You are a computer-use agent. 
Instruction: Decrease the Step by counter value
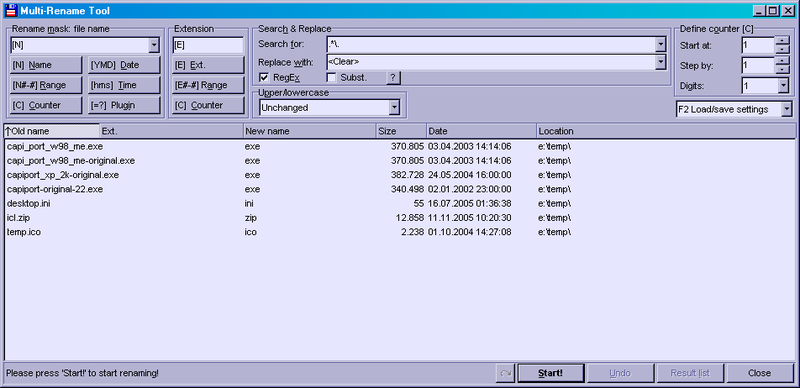click(x=782, y=69)
